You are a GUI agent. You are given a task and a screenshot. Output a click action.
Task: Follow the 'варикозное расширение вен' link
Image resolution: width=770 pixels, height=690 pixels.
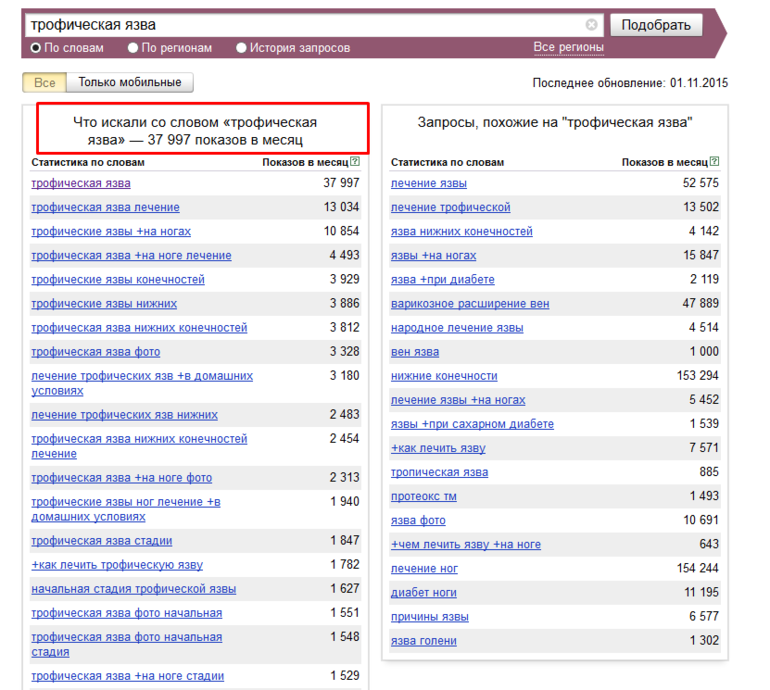click(x=469, y=304)
